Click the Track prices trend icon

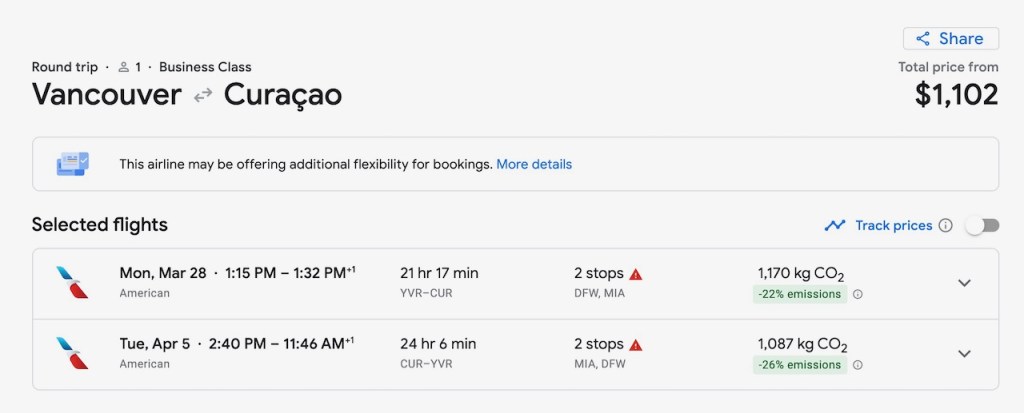834,226
